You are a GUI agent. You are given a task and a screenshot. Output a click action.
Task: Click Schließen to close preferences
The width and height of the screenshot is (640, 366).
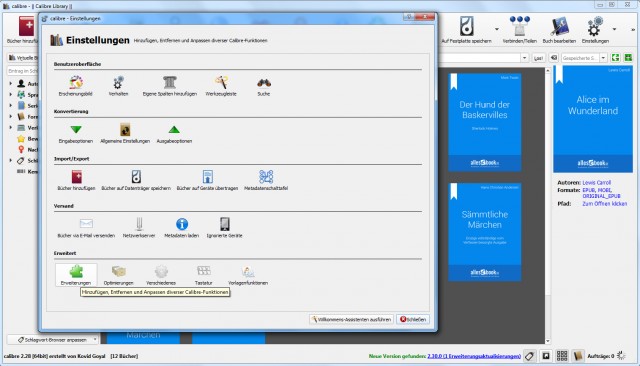pos(413,319)
